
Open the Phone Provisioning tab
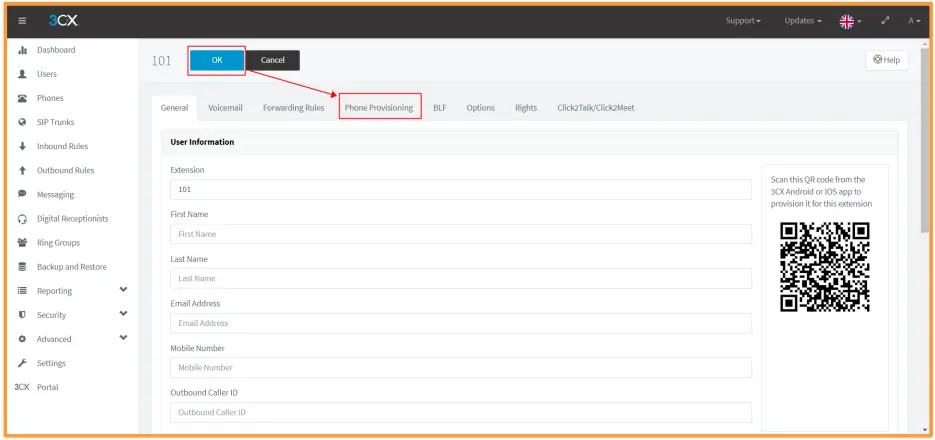(x=379, y=108)
